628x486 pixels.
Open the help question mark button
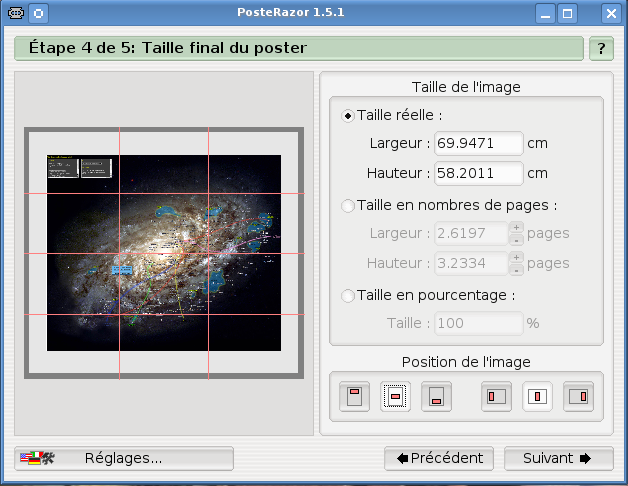(601, 48)
